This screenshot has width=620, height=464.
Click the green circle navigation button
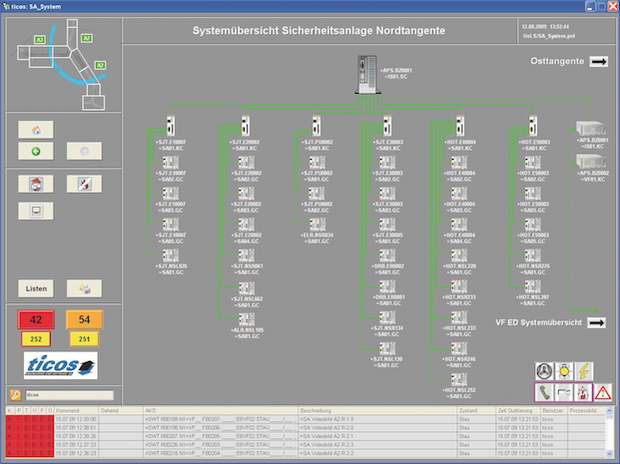pyautogui.click(x=36, y=151)
